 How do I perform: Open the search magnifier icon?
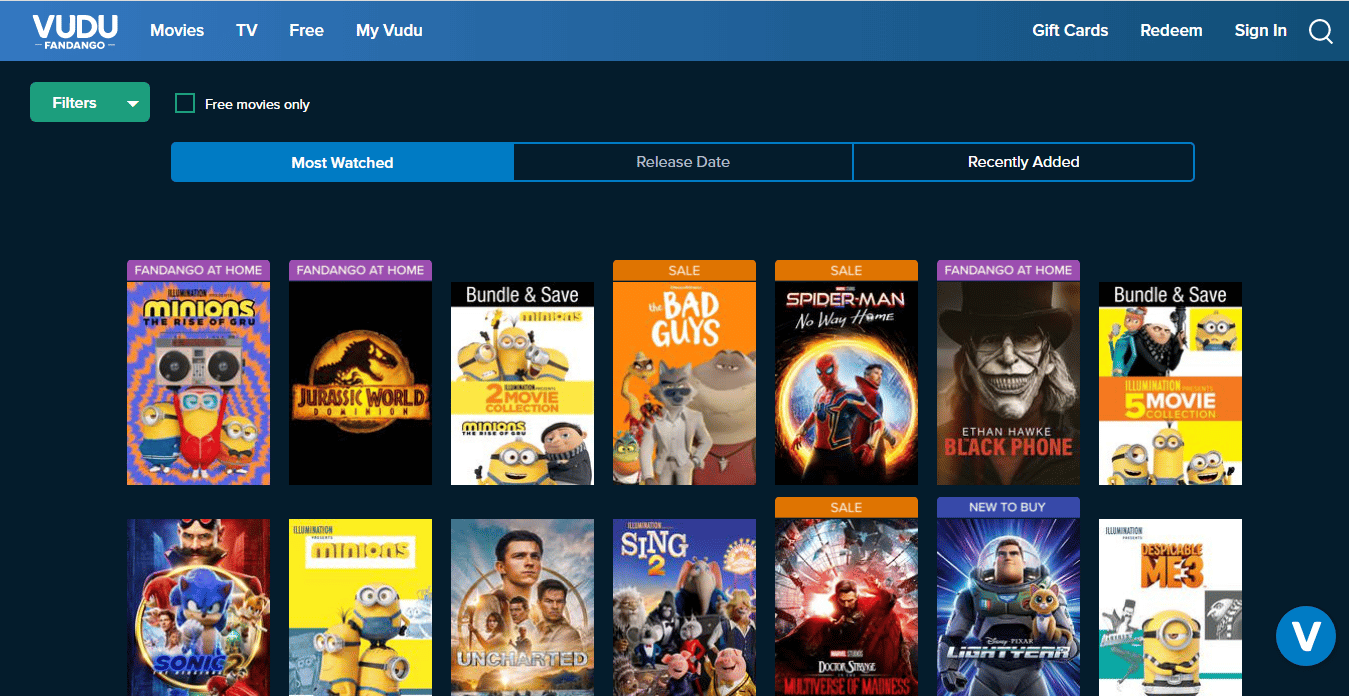[x=1320, y=31]
